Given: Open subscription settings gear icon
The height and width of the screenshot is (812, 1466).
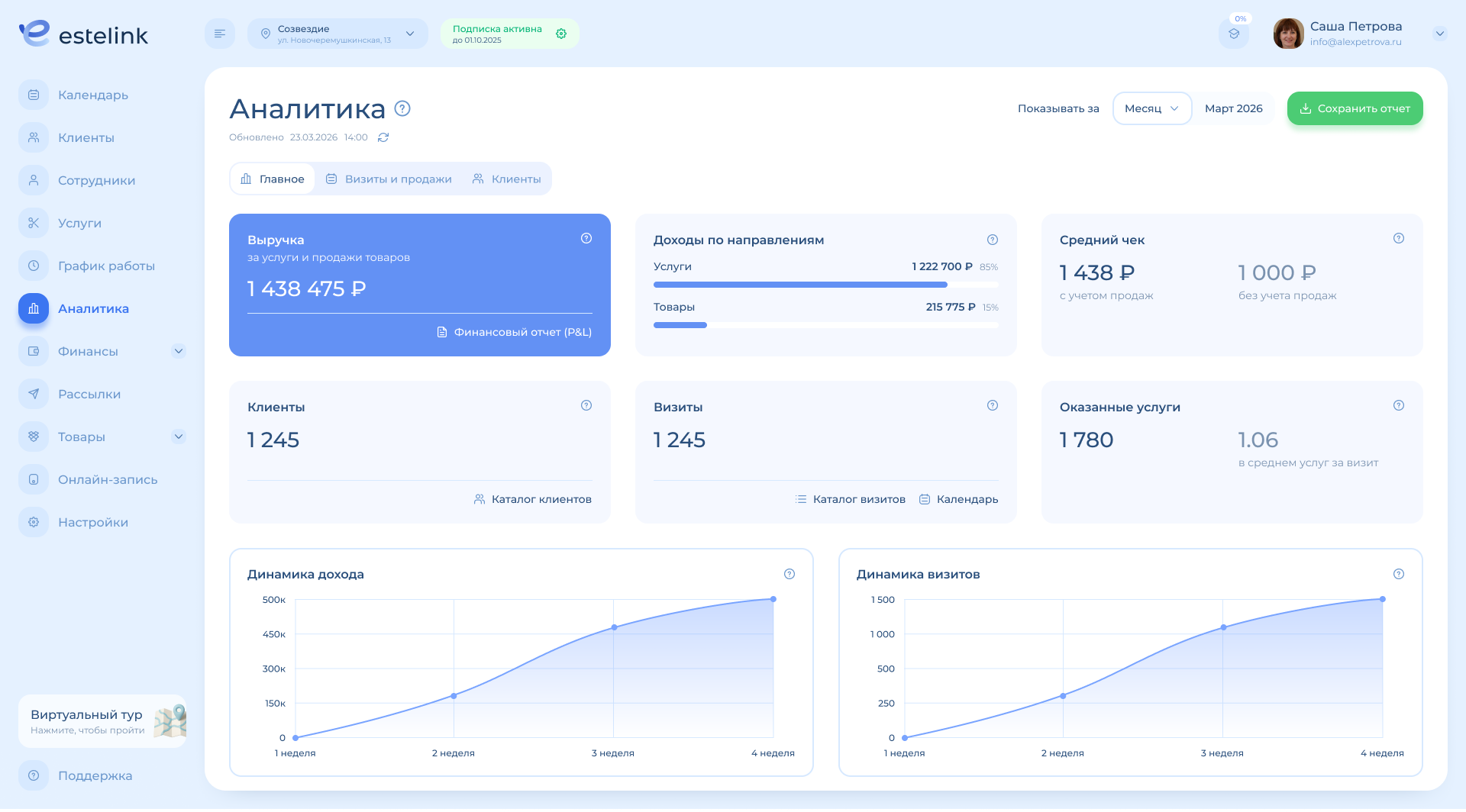Looking at the screenshot, I should click(561, 34).
